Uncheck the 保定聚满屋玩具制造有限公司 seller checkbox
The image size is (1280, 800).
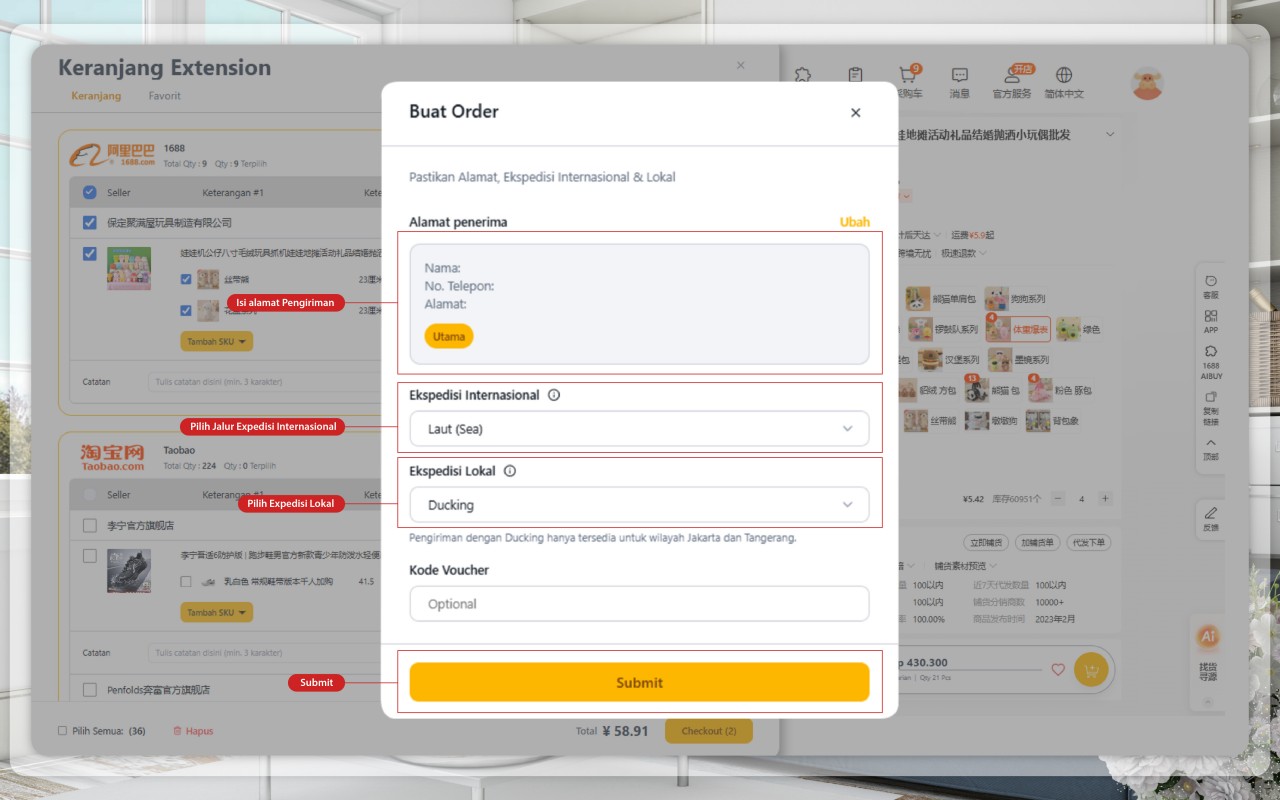tap(90, 222)
